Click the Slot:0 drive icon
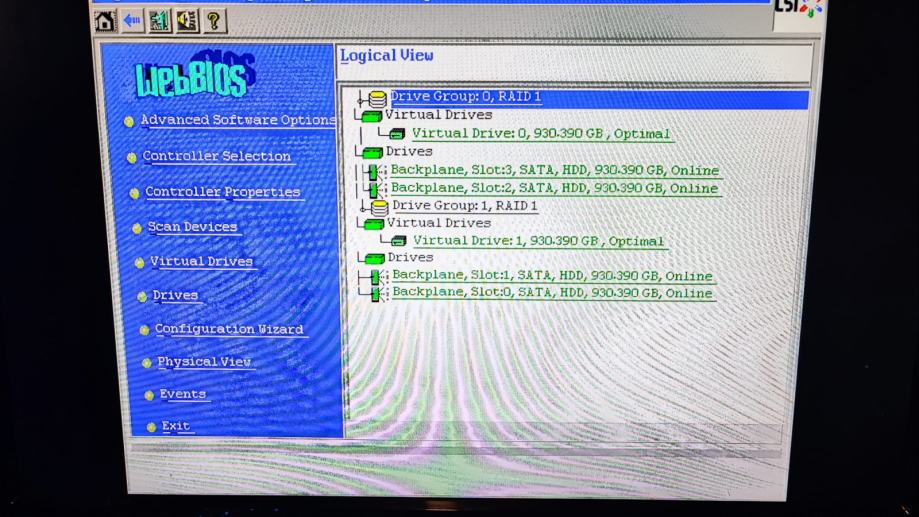Screen dimensions: 919x517 (376, 293)
